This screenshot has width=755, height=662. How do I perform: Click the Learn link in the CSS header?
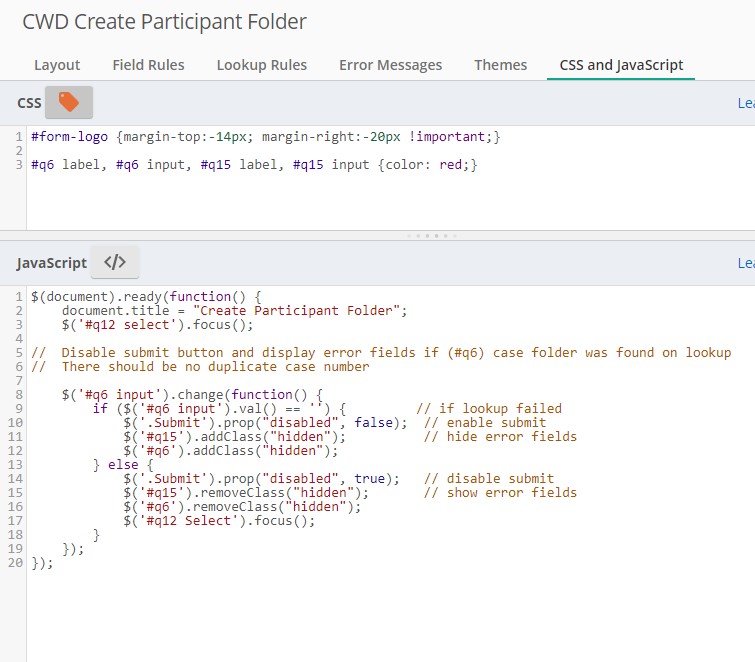pos(745,103)
